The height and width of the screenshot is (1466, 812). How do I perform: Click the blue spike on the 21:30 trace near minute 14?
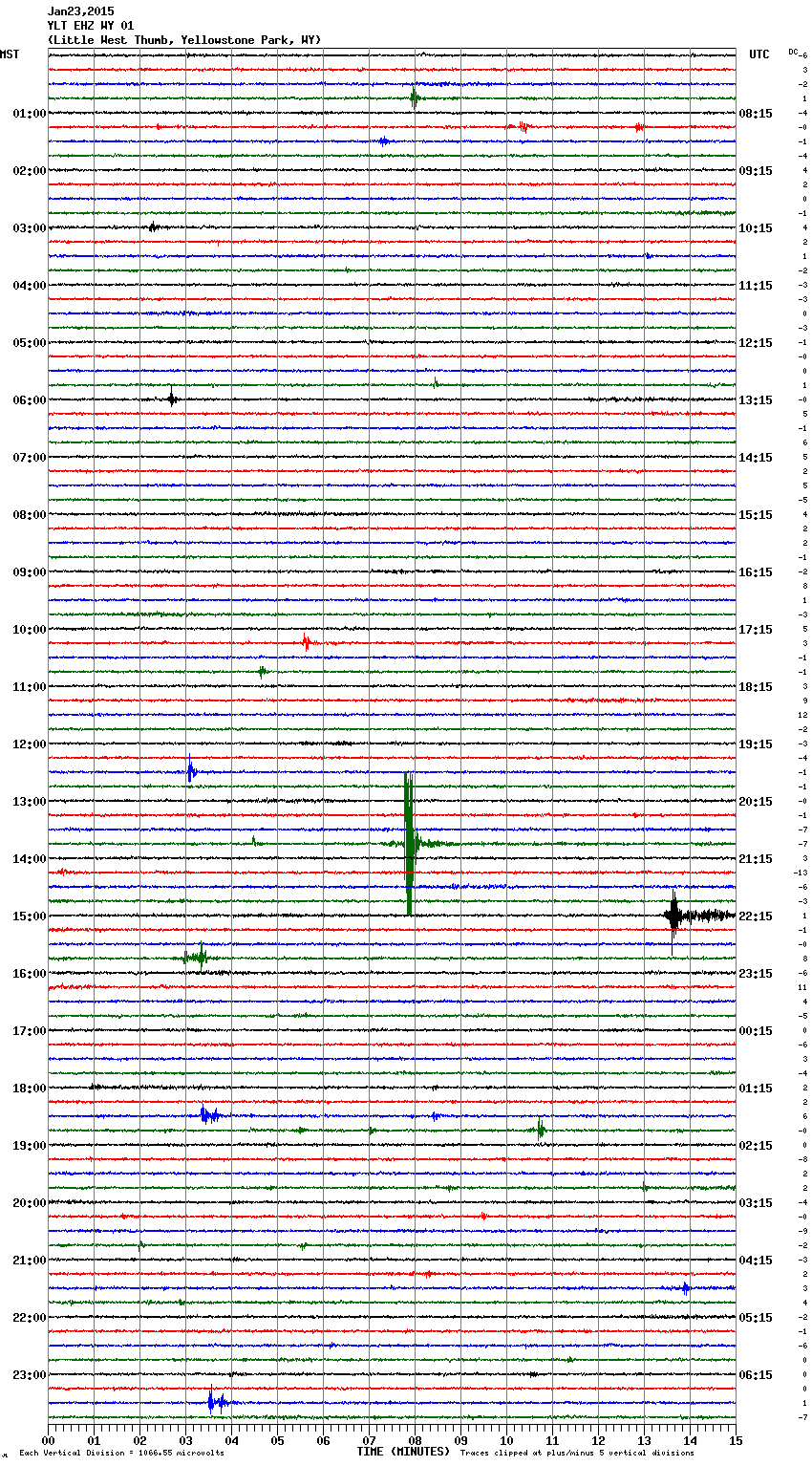[x=686, y=1288]
